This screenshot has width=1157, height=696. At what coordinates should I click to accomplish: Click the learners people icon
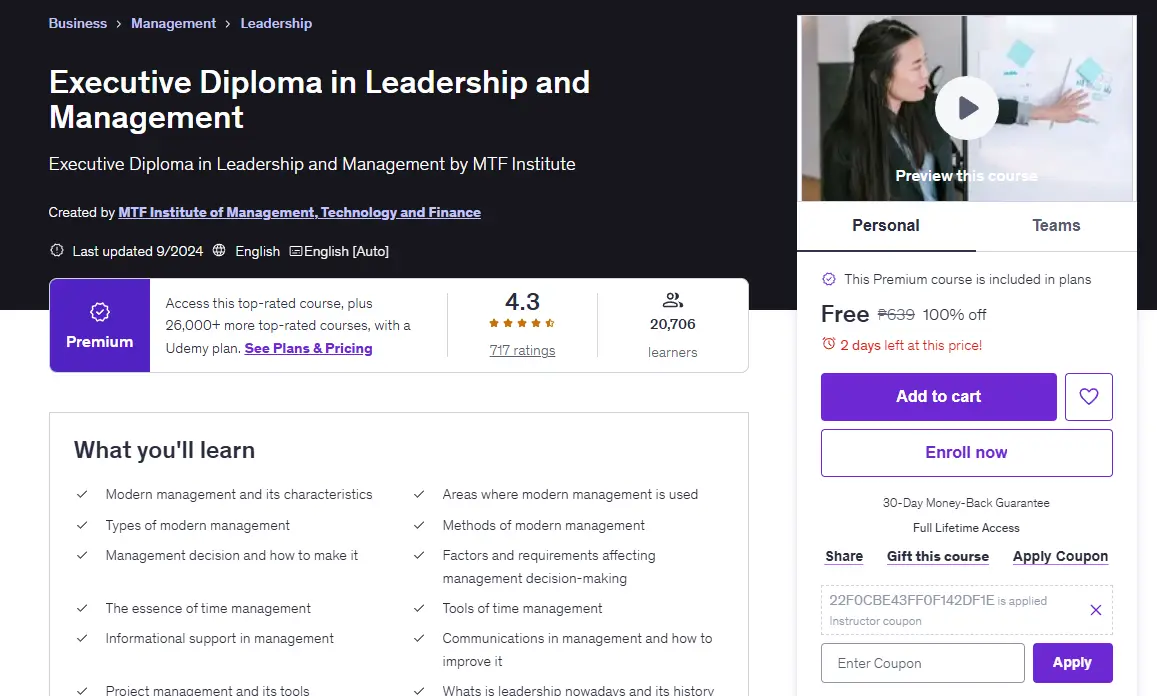672,300
